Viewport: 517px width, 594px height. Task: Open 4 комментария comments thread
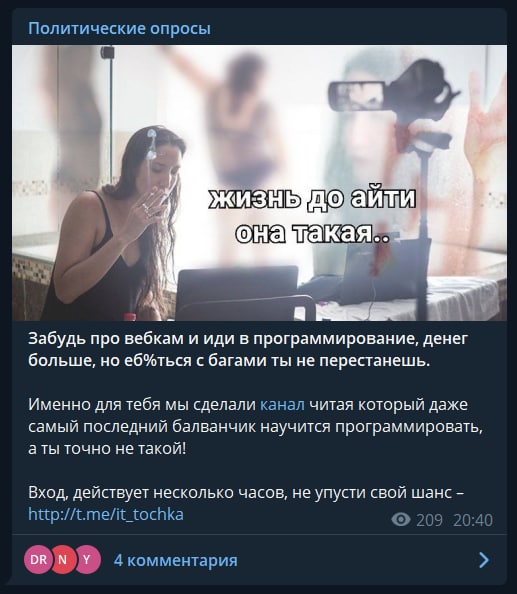(x=175, y=560)
